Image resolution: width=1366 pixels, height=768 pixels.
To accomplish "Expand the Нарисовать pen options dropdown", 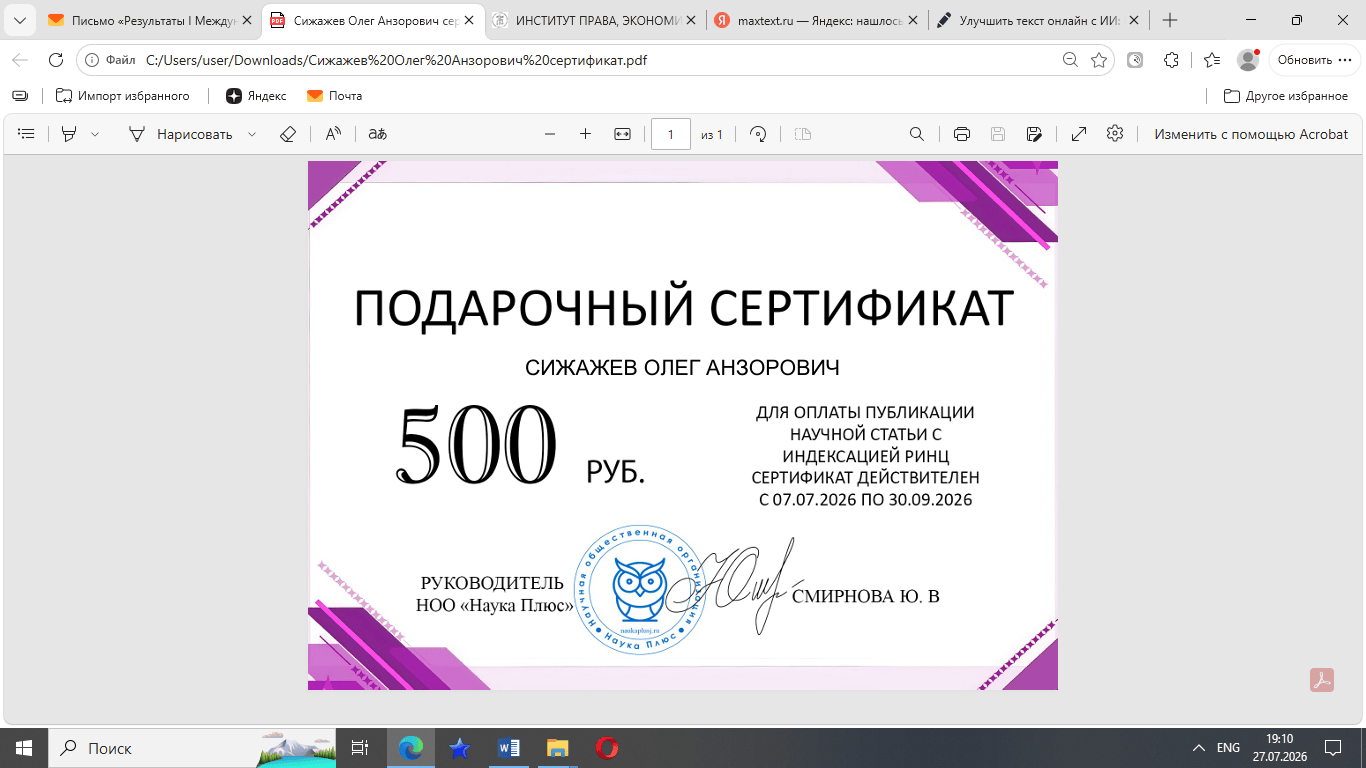I will click(x=252, y=134).
